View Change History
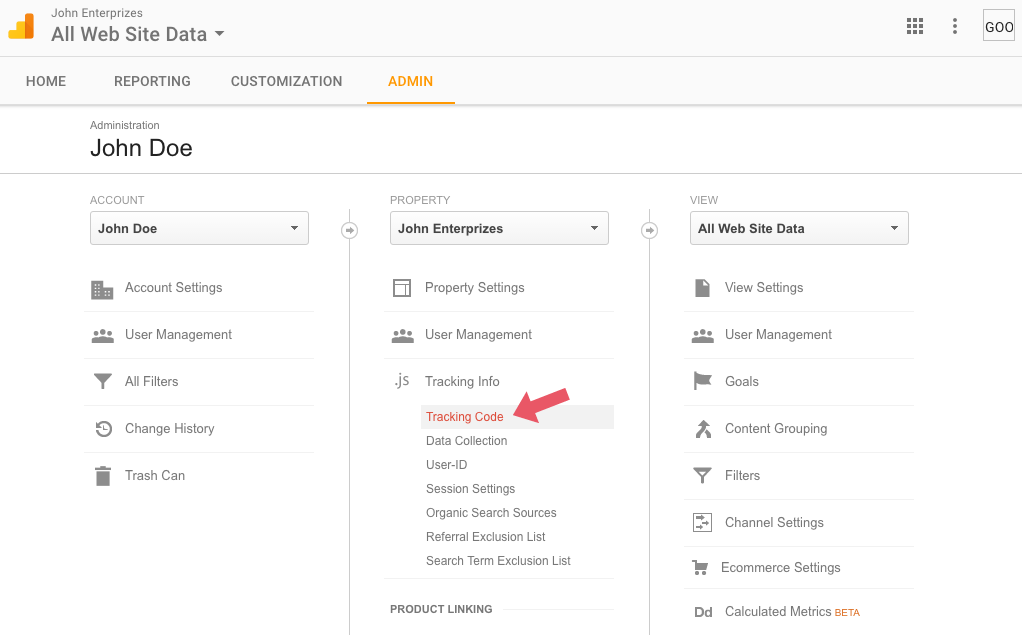 (169, 428)
